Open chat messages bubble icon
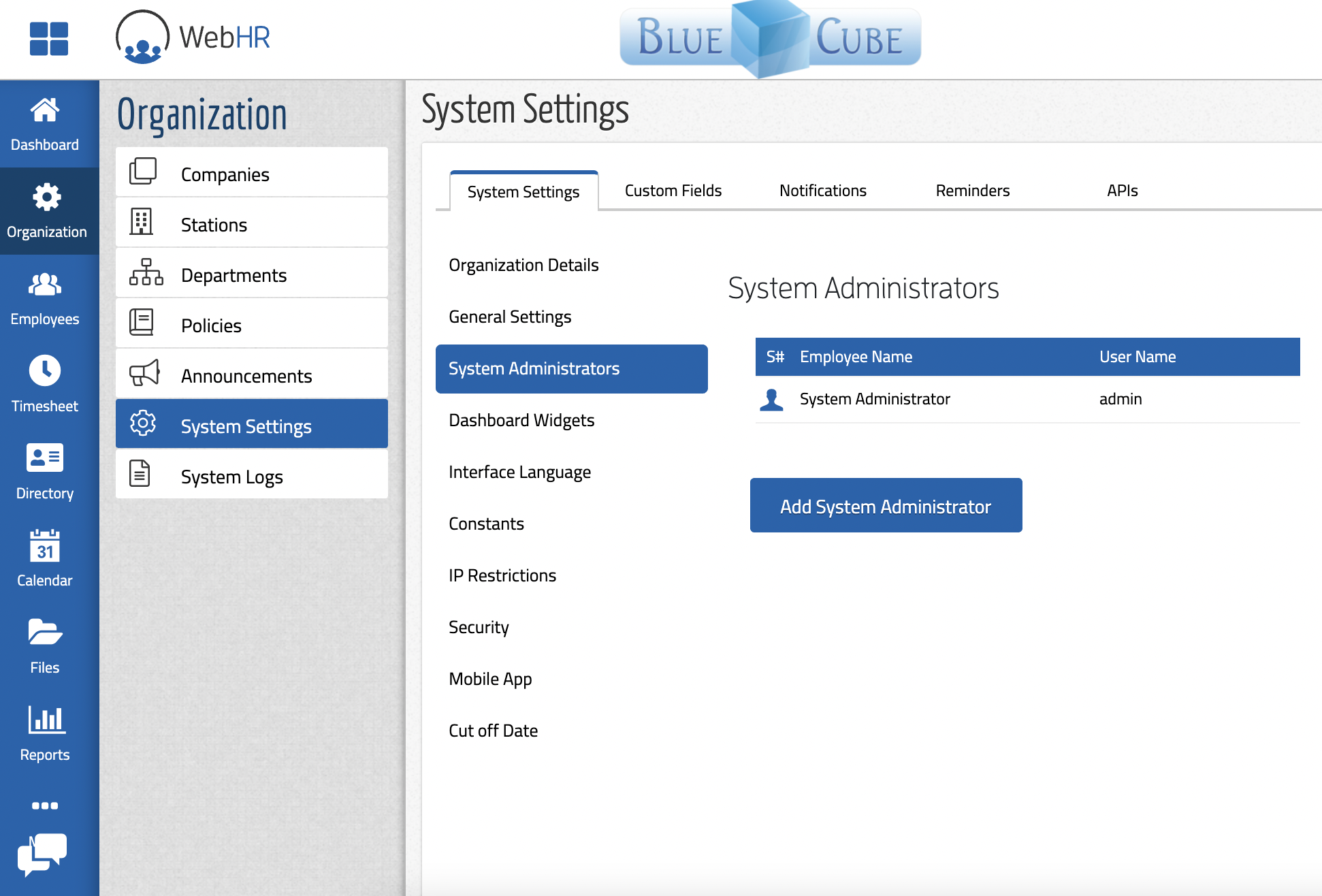Viewport: 1322px width, 896px height. pyautogui.click(x=42, y=854)
